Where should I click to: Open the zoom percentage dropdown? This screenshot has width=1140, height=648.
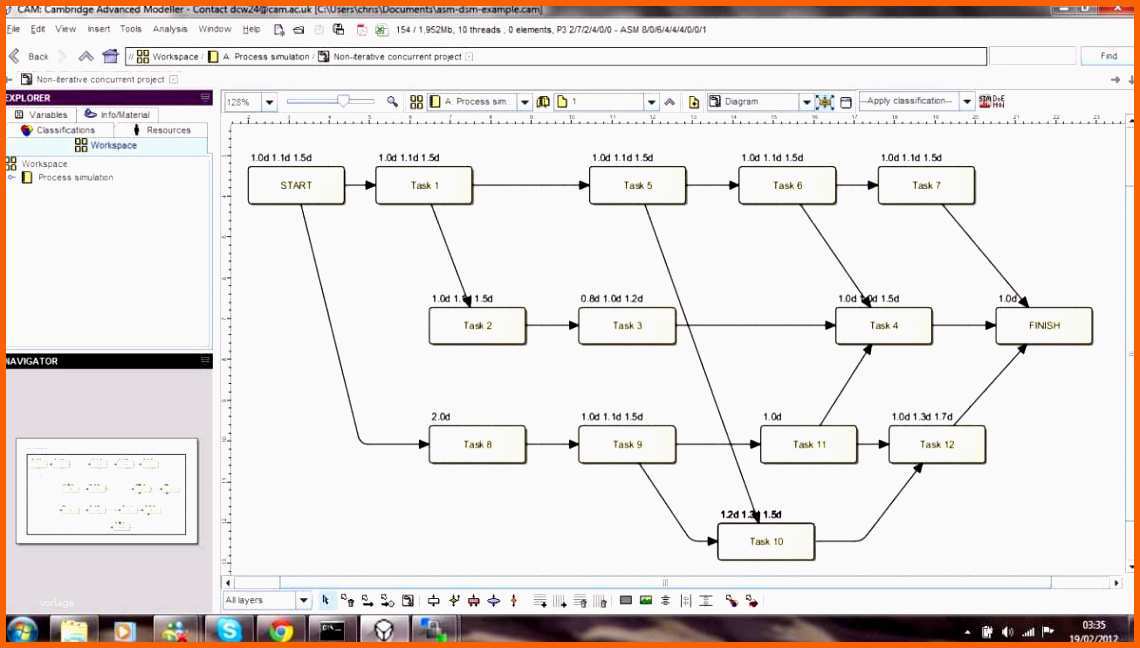point(269,102)
